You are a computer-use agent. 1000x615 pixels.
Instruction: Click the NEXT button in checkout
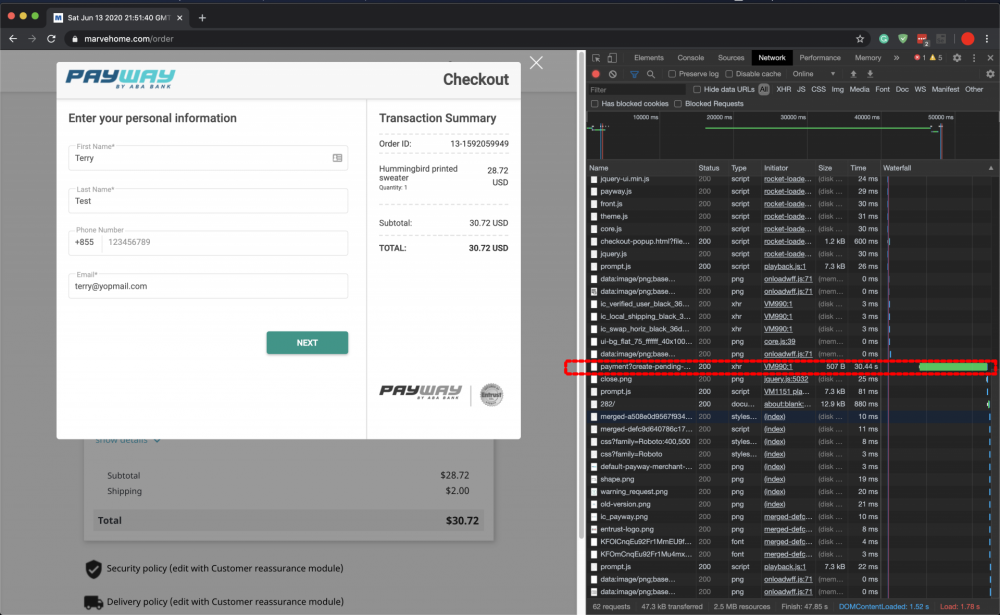point(307,343)
